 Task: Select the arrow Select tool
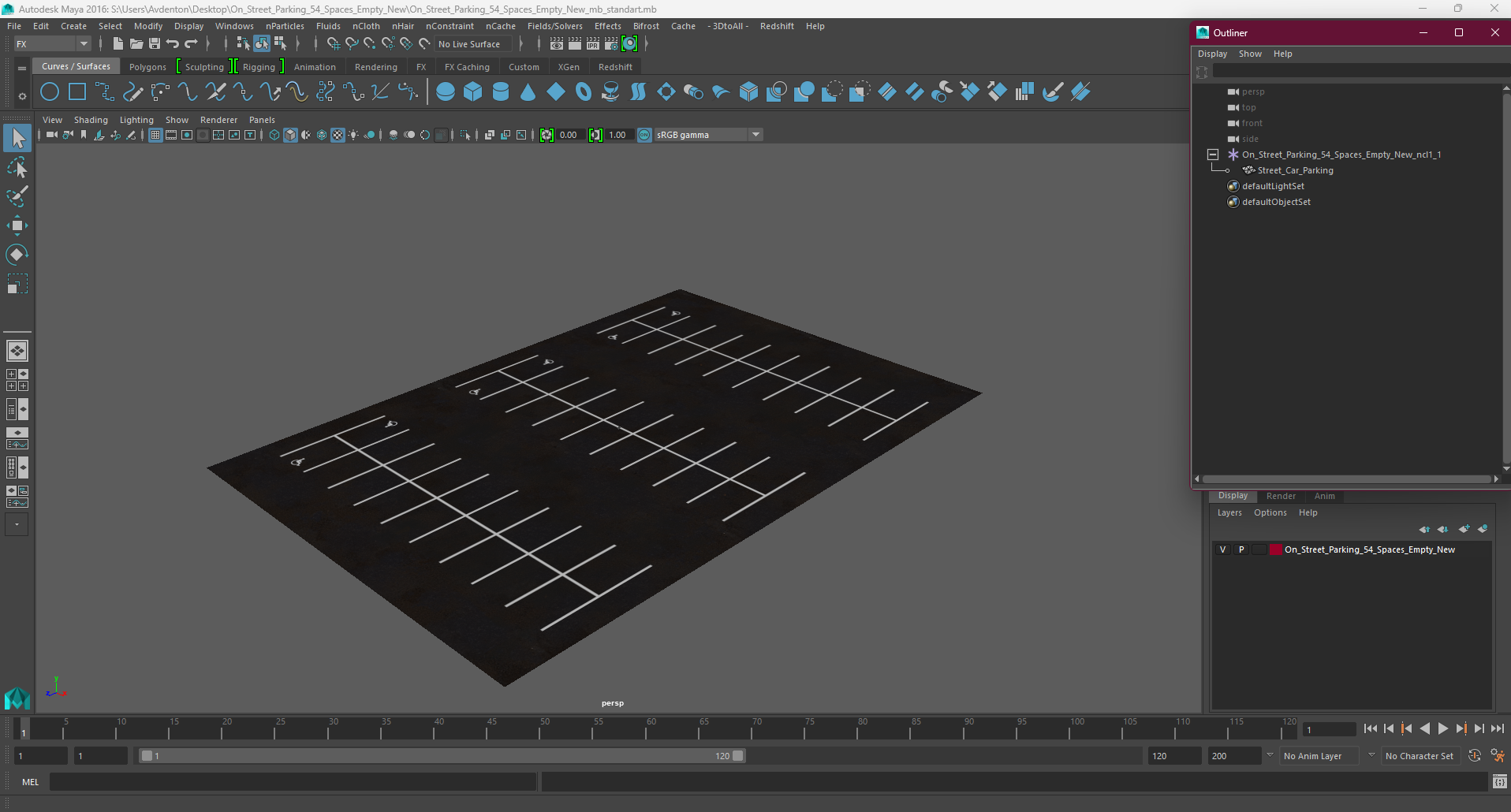pos(17,139)
